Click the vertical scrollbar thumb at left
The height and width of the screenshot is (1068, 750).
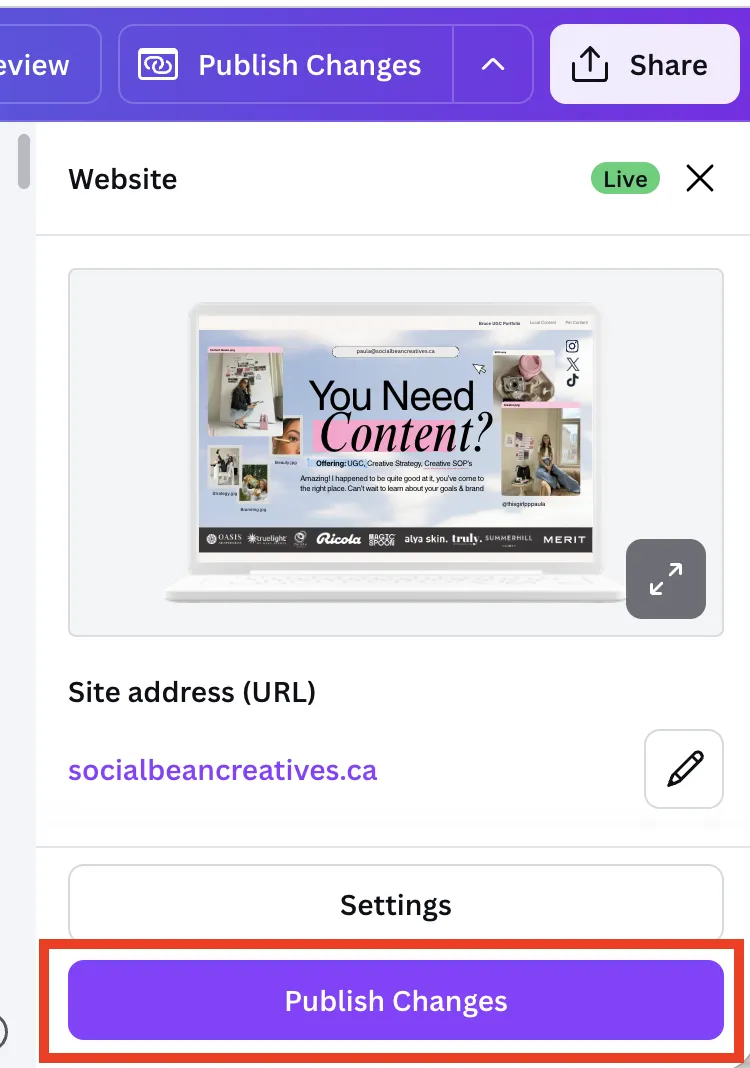[24, 161]
